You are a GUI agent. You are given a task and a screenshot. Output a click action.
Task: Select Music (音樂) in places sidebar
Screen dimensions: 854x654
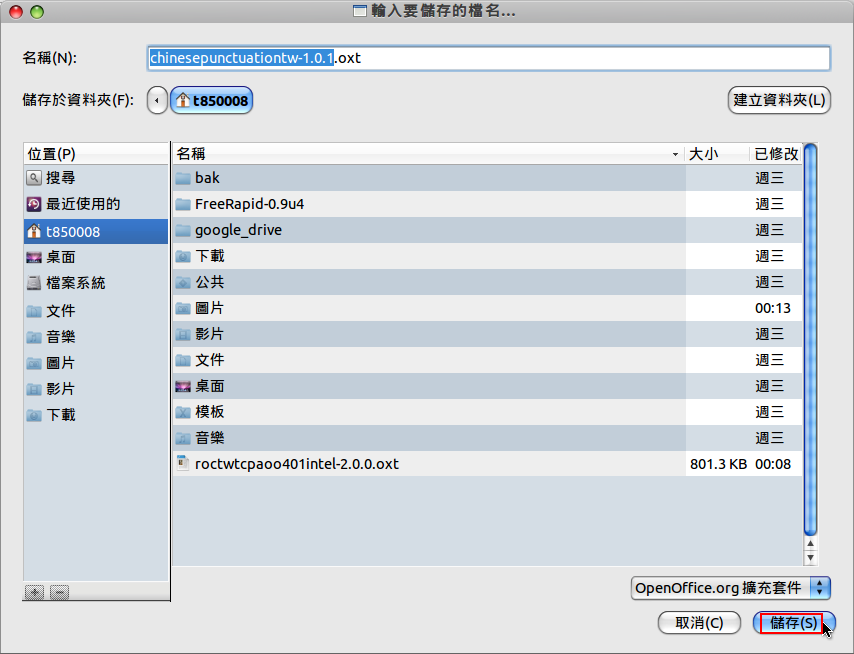60,337
